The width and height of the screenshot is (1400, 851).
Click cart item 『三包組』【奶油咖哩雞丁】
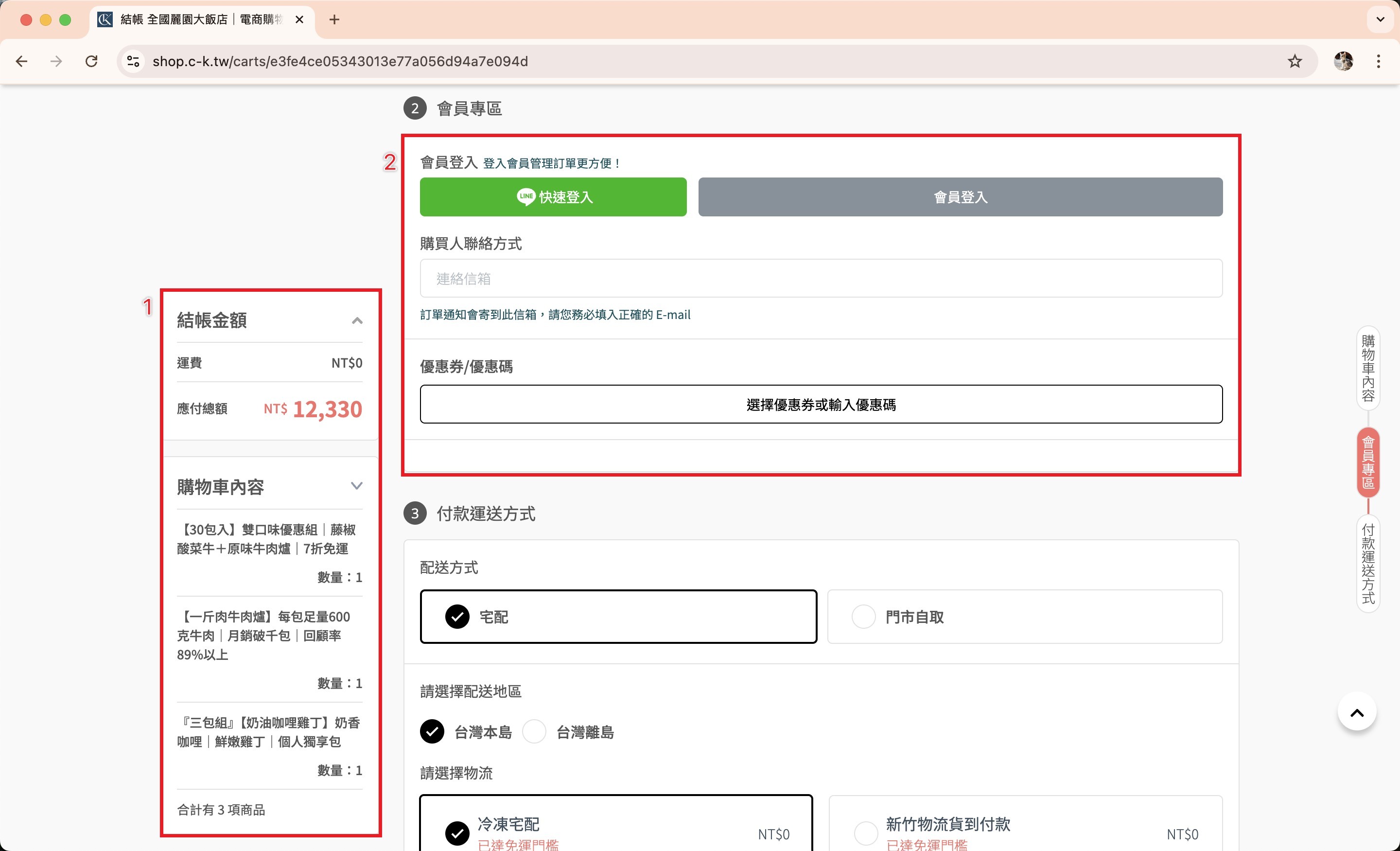(x=268, y=732)
